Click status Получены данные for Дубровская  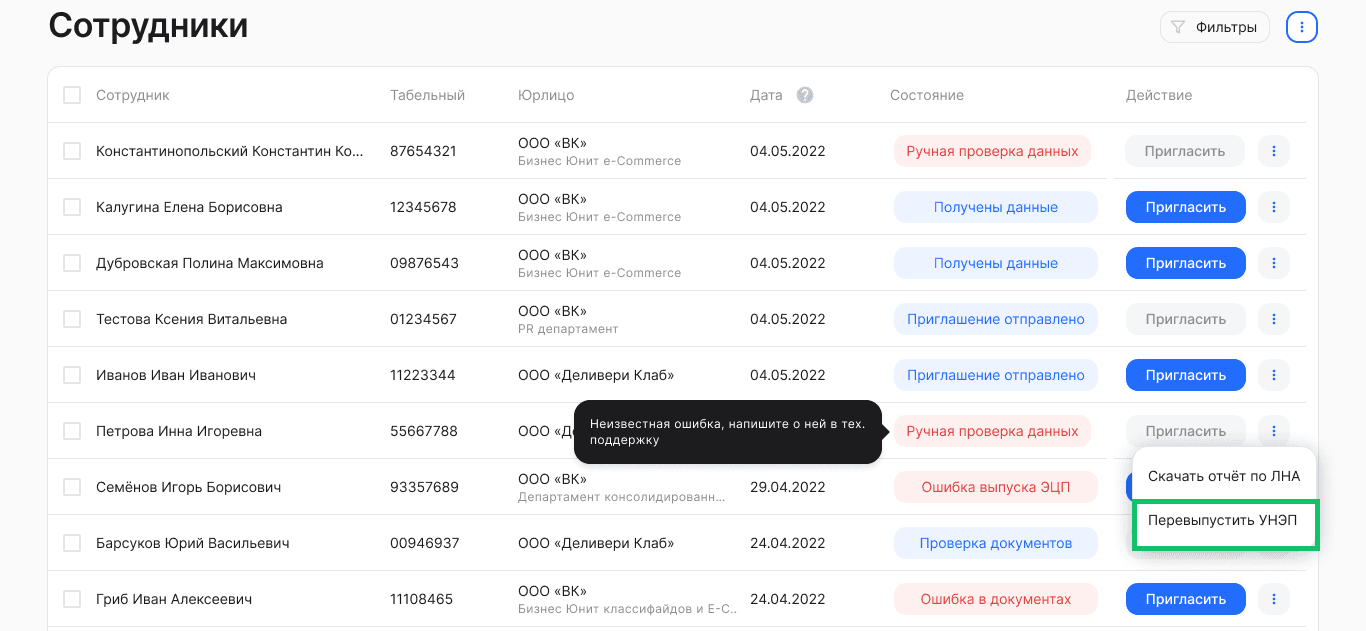(x=996, y=263)
